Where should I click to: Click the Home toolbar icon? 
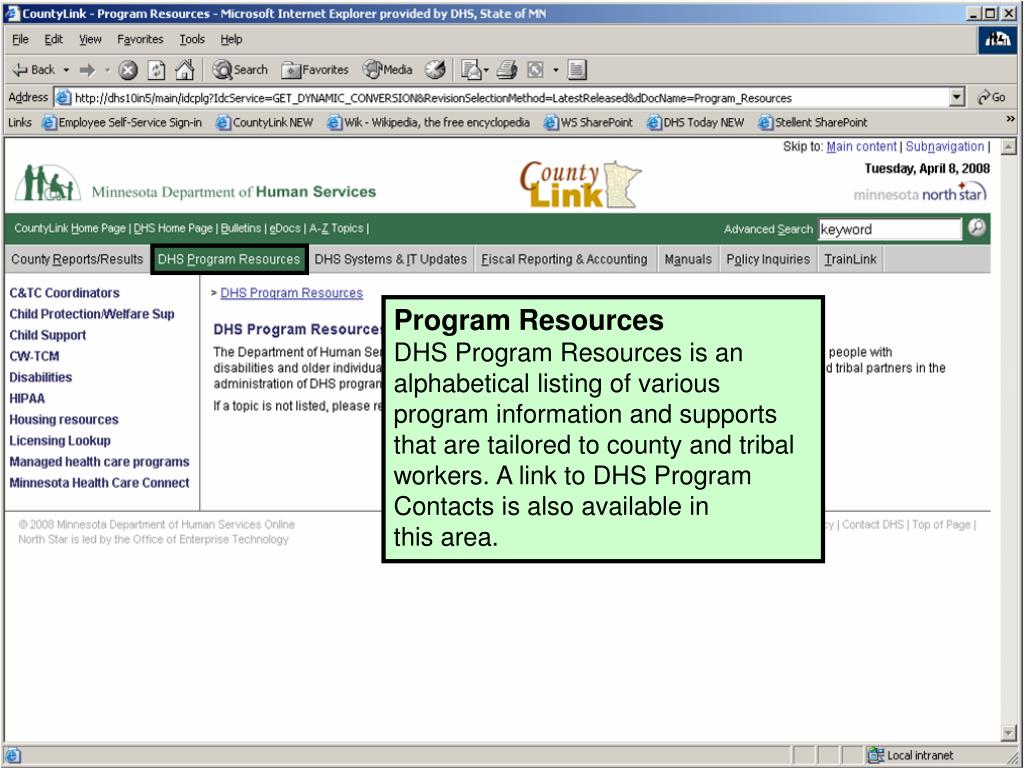click(183, 69)
